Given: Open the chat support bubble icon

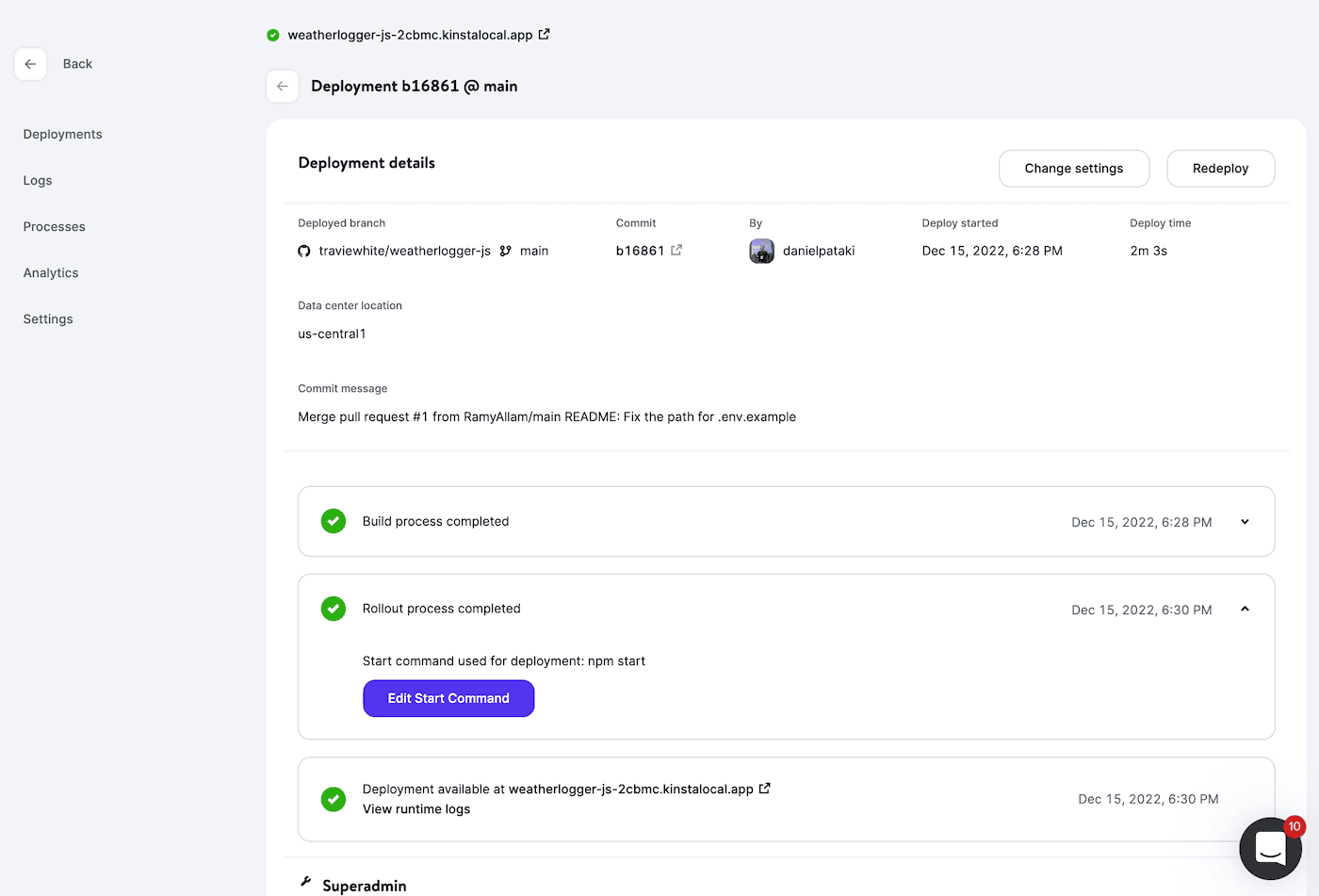Looking at the screenshot, I should [x=1270, y=848].
